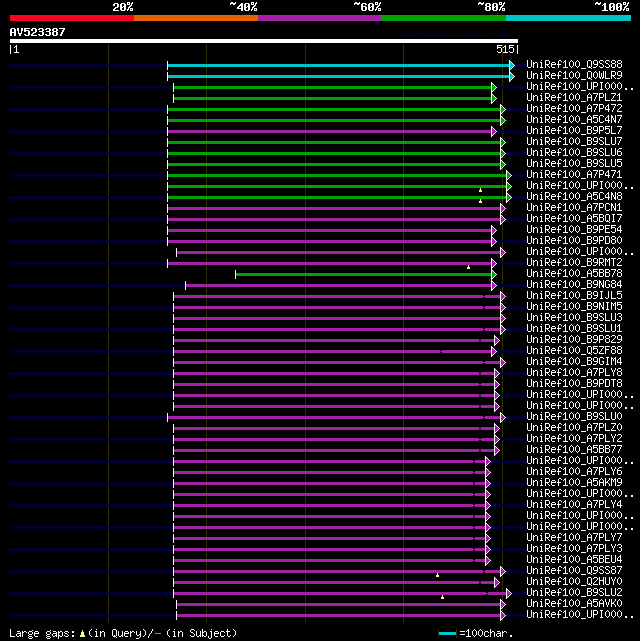This screenshot has width=640, height=641.
Task: Click the UniRef100_B9SLU7 label
Action: pyautogui.click(x=574, y=141)
